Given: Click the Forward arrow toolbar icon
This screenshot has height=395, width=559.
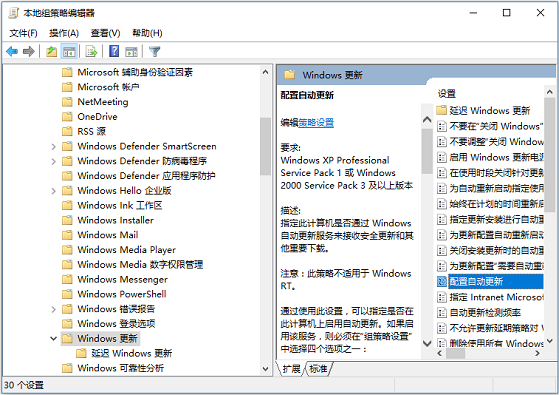Looking at the screenshot, I should click(29, 52).
